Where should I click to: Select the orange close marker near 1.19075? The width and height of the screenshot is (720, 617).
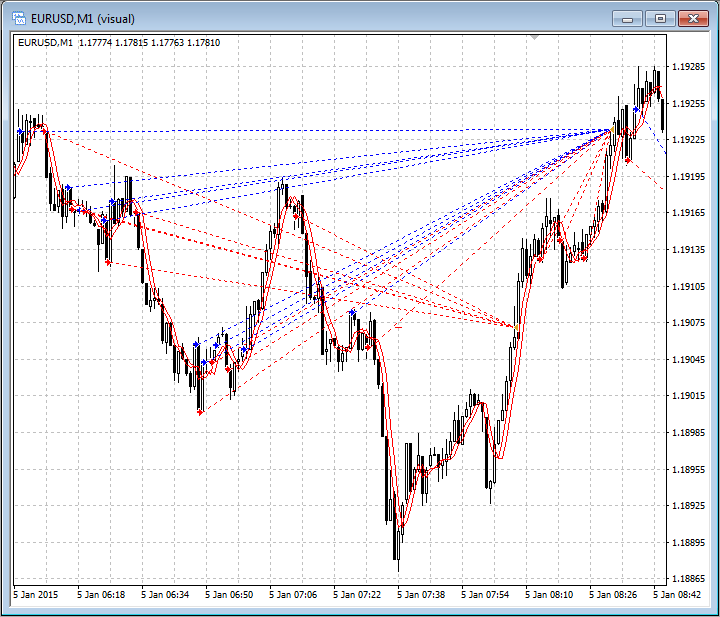tap(516, 327)
